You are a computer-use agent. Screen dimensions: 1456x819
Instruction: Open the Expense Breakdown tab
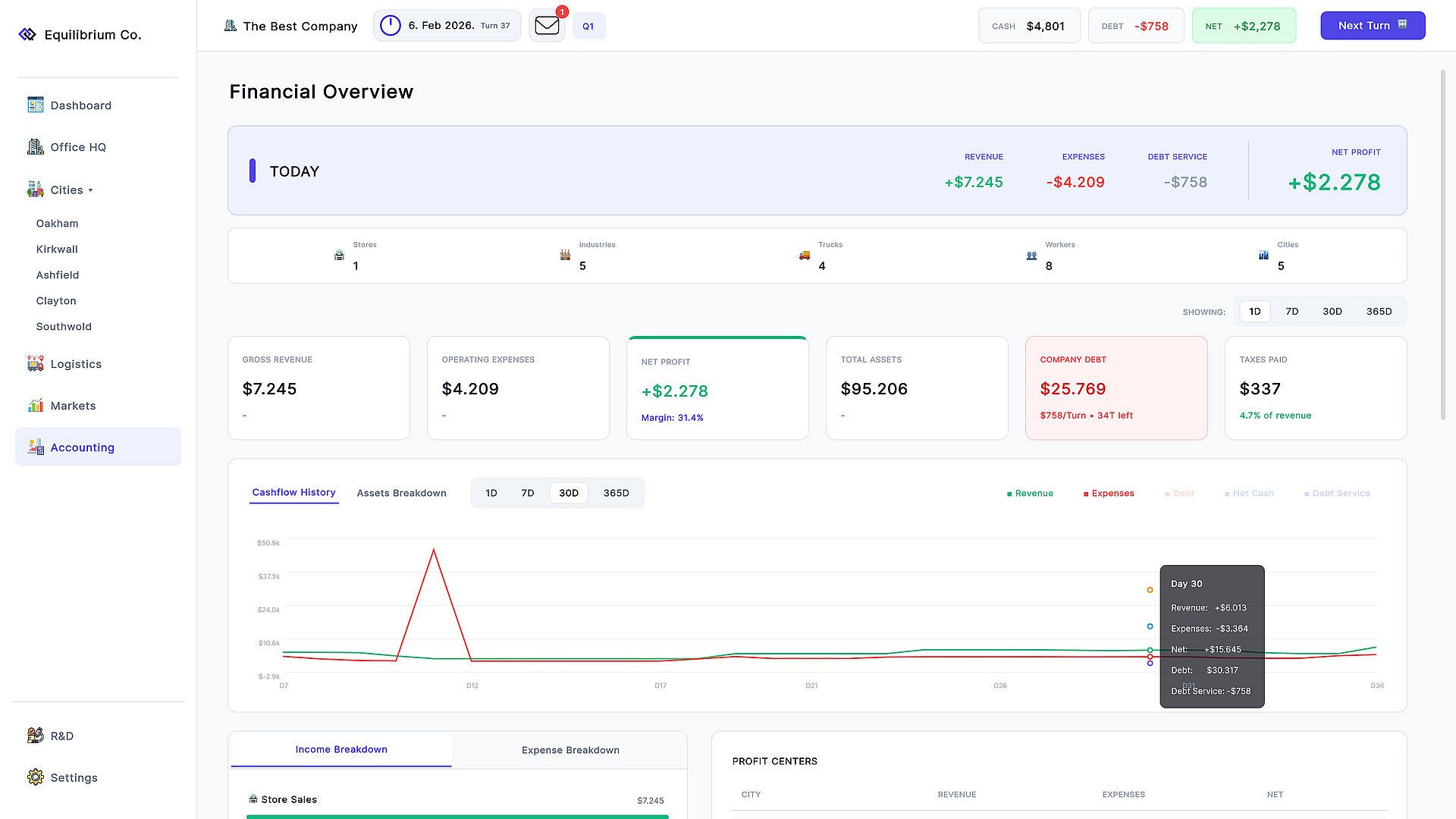coord(570,750)
